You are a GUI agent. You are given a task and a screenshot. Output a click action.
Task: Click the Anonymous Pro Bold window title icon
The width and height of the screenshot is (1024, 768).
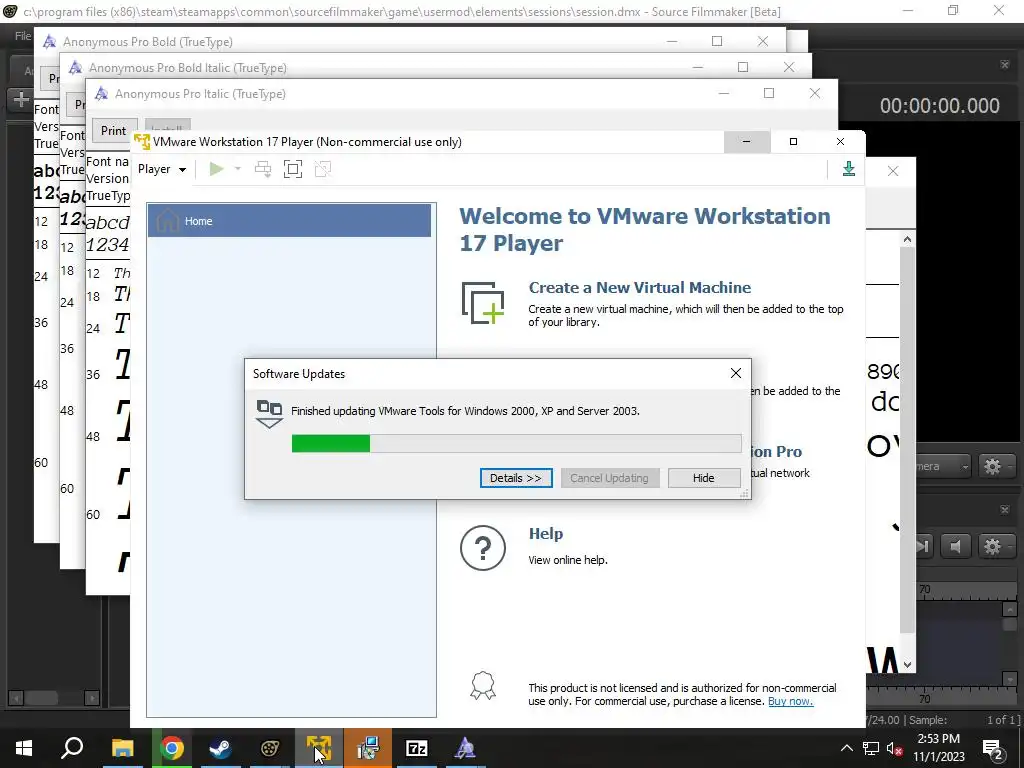[49, 41]
